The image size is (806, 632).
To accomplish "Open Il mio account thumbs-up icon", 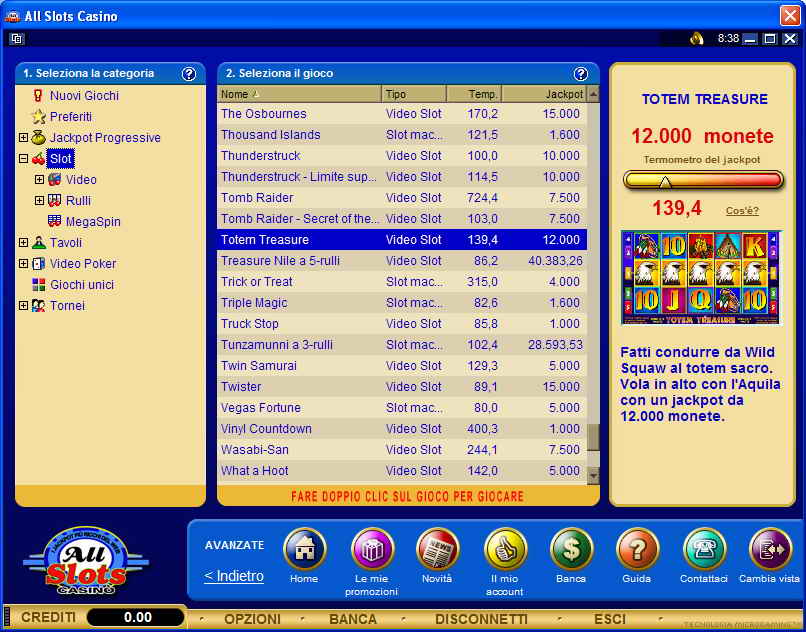I will [505, 549].
